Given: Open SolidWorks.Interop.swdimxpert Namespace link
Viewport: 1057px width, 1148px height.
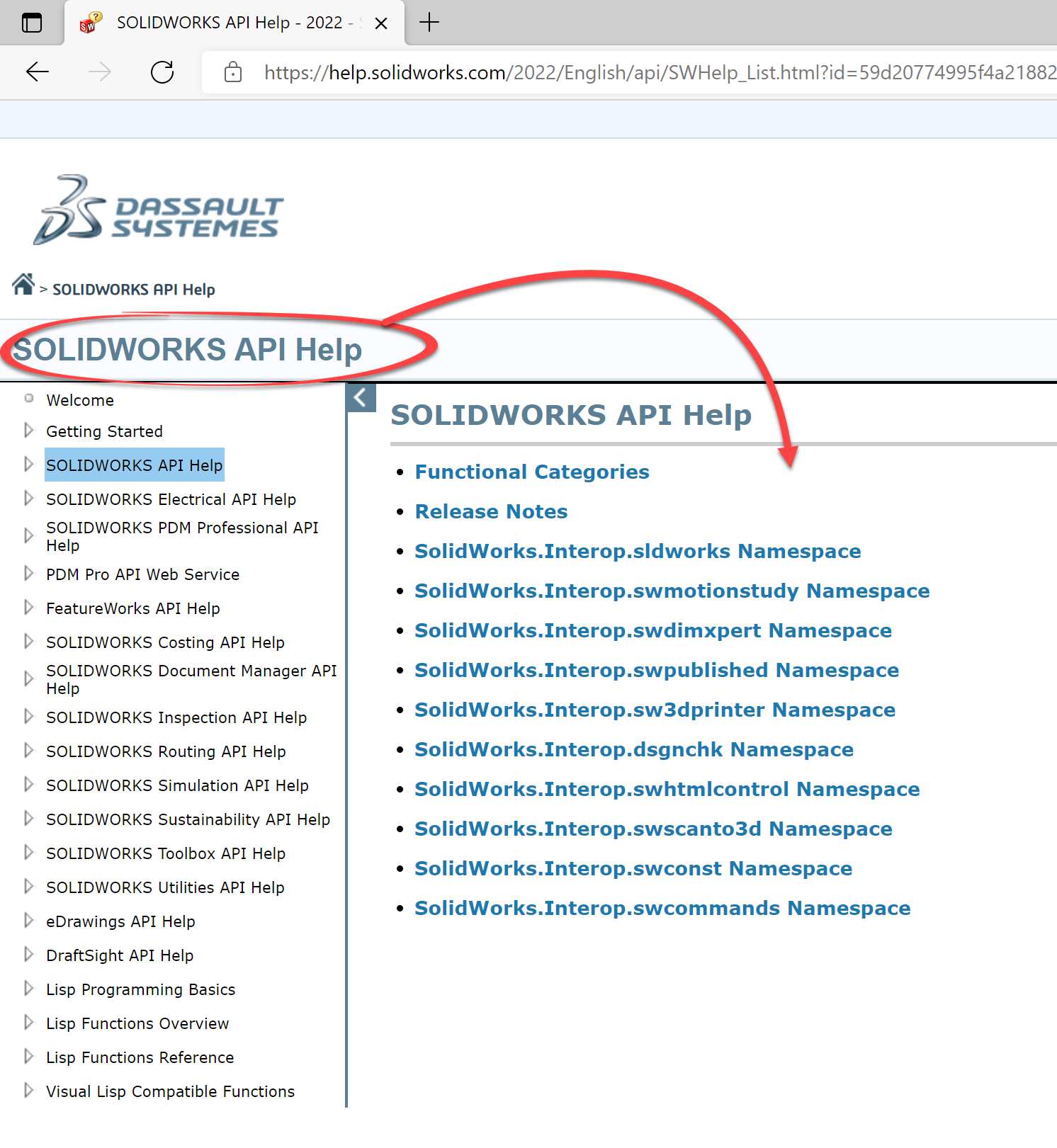Looking at the screenshot, I should pyautogui.click(x=653, y=630).
